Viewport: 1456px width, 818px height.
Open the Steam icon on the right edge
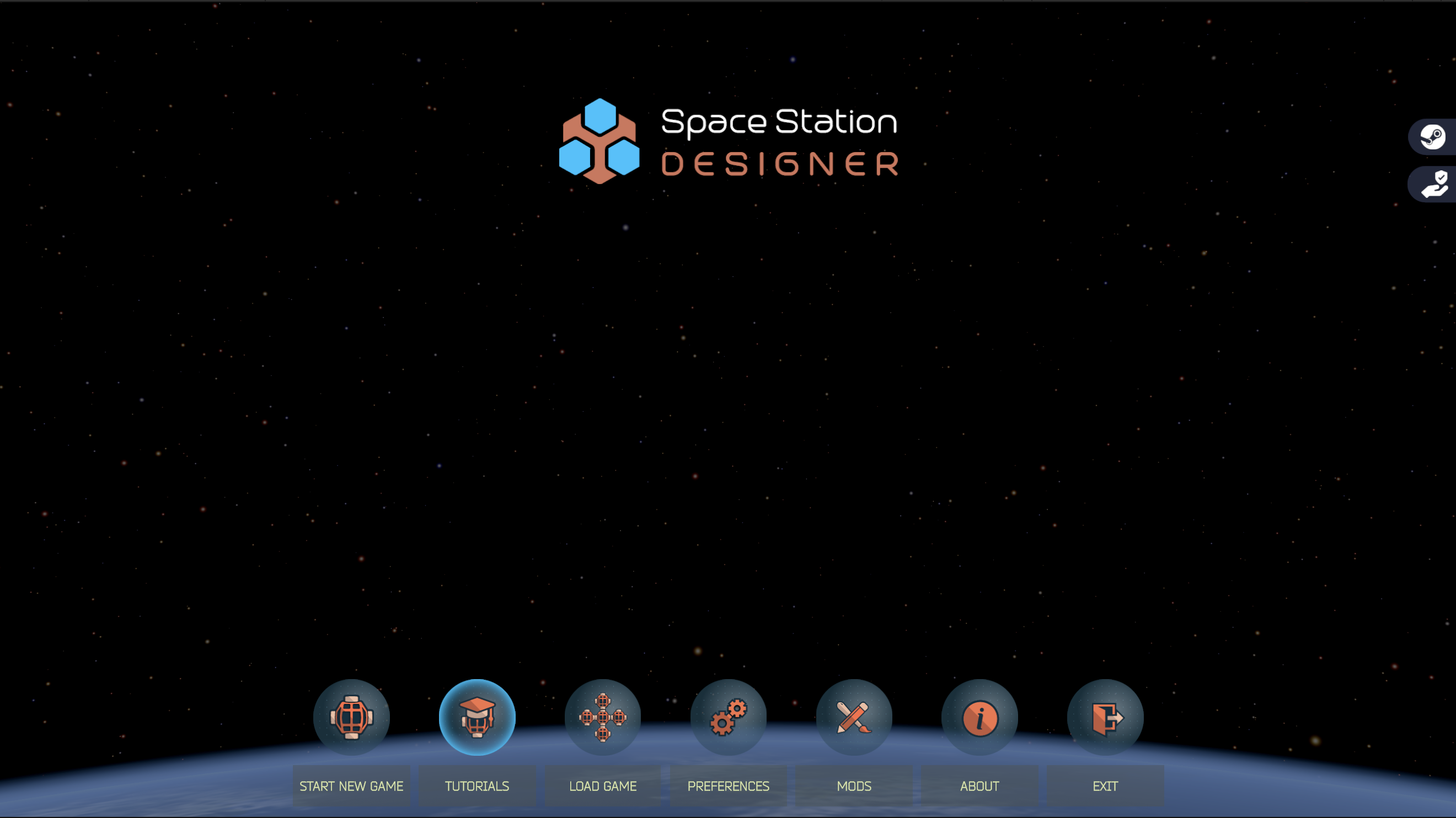[1433, 137]
